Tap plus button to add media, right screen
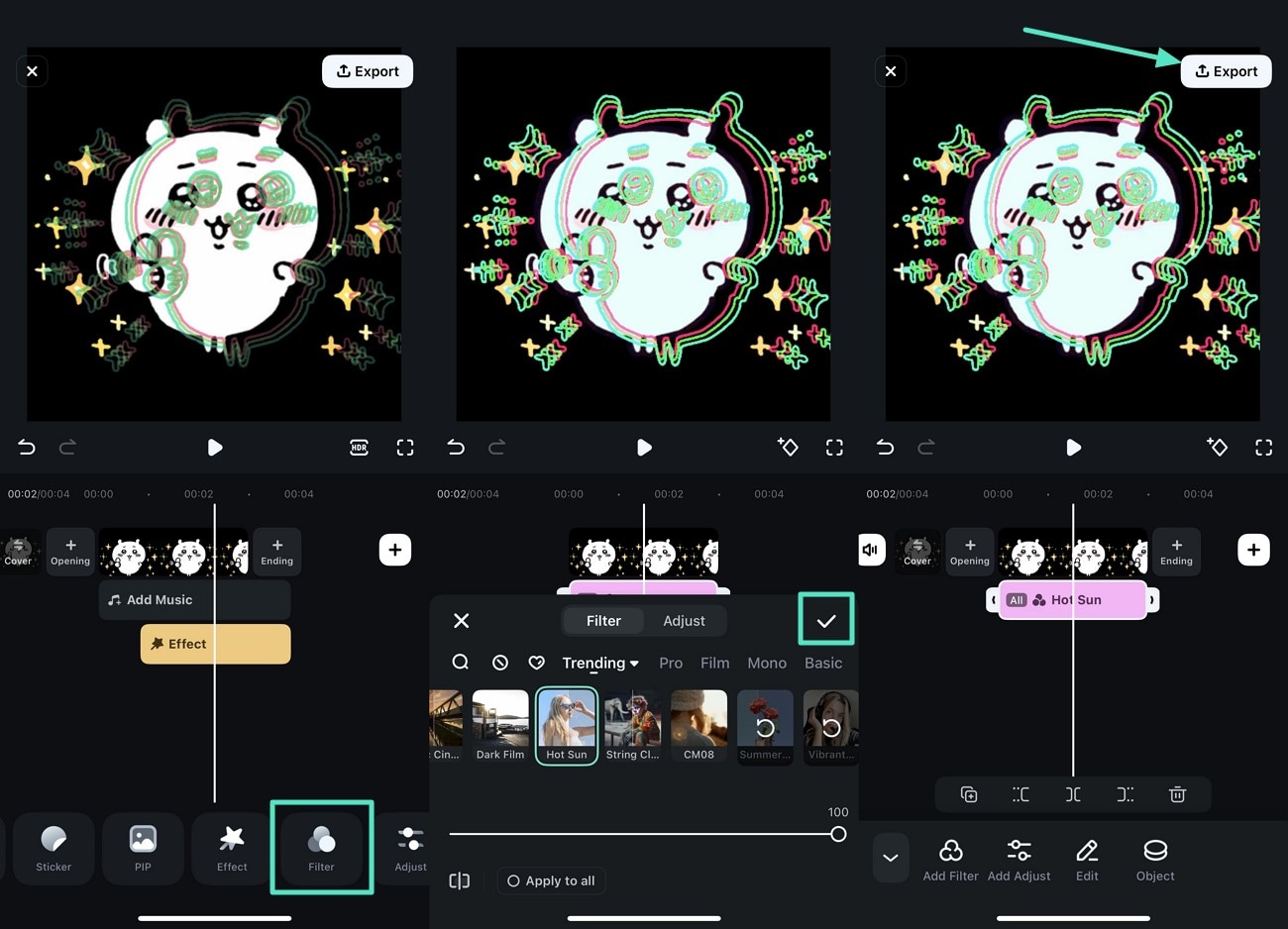 (x=1253, y=550)
